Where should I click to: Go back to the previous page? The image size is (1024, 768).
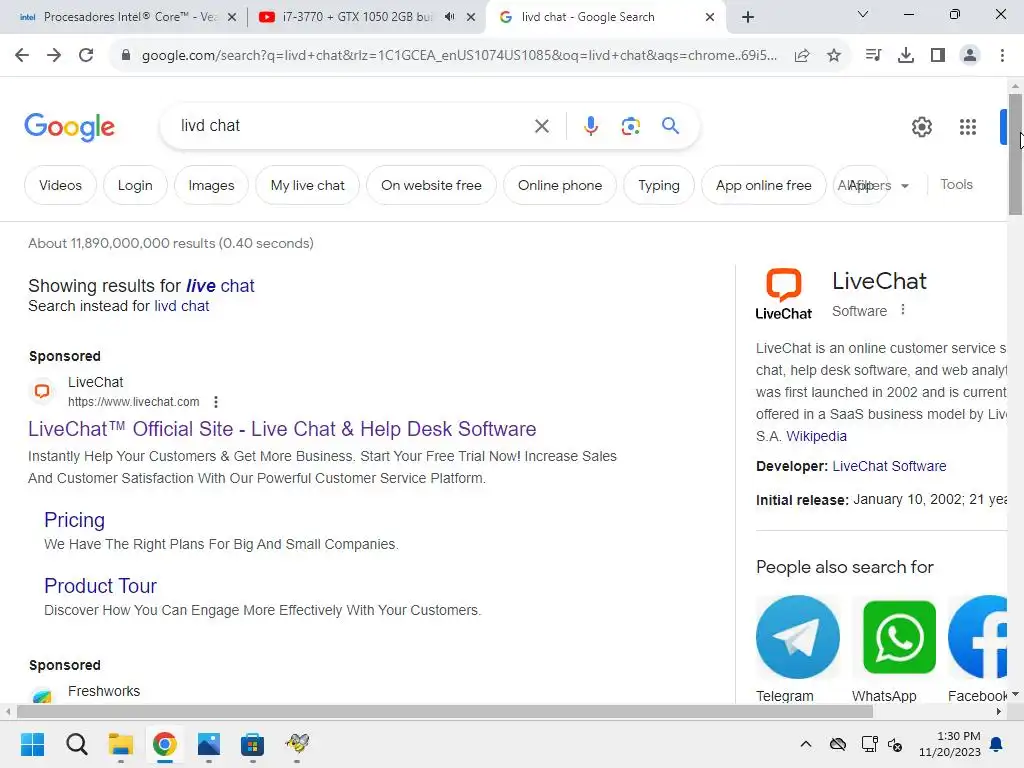22,56
